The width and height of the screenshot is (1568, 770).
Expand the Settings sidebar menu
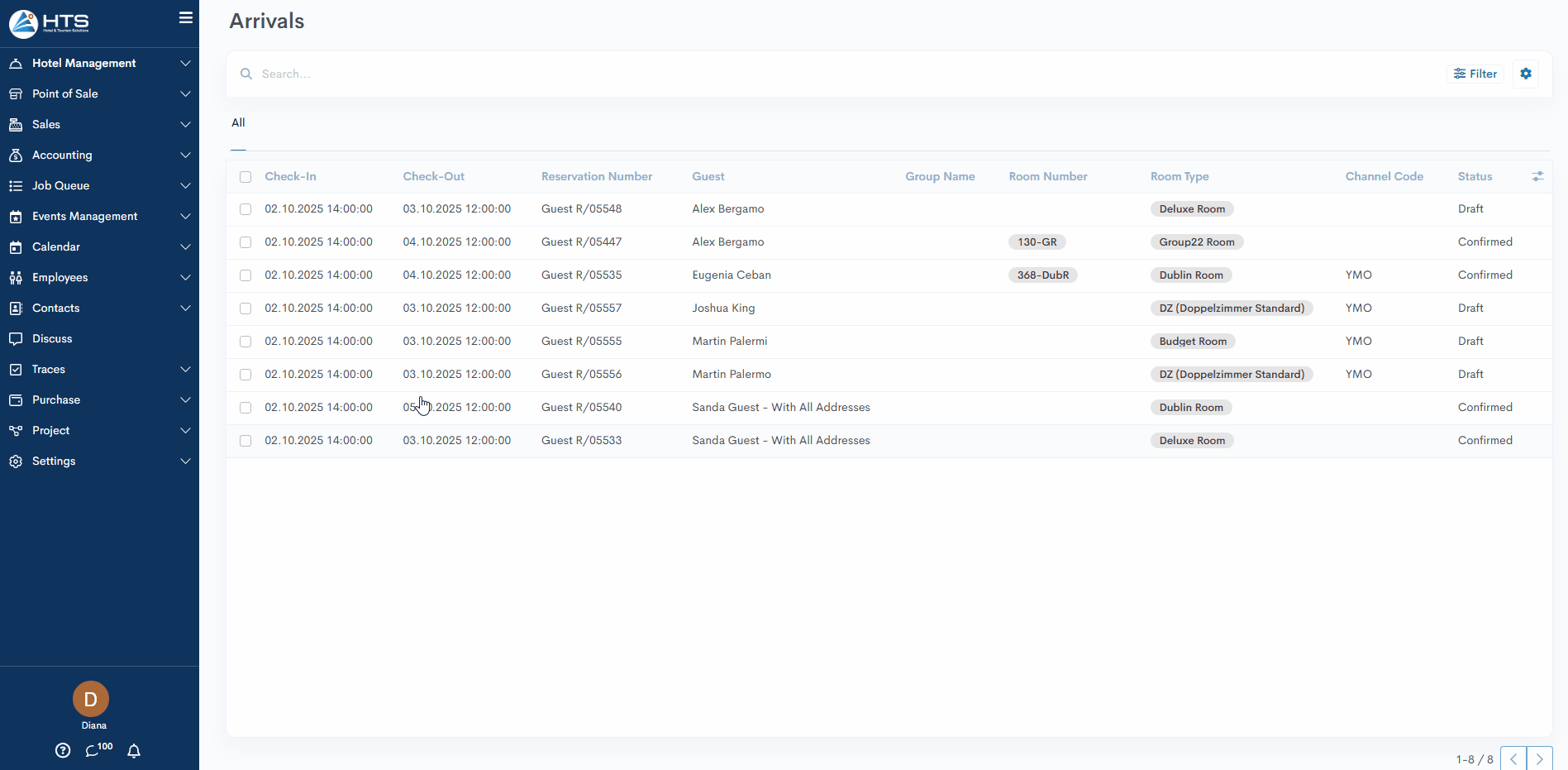pyautogui.click(x=99, y=461)
